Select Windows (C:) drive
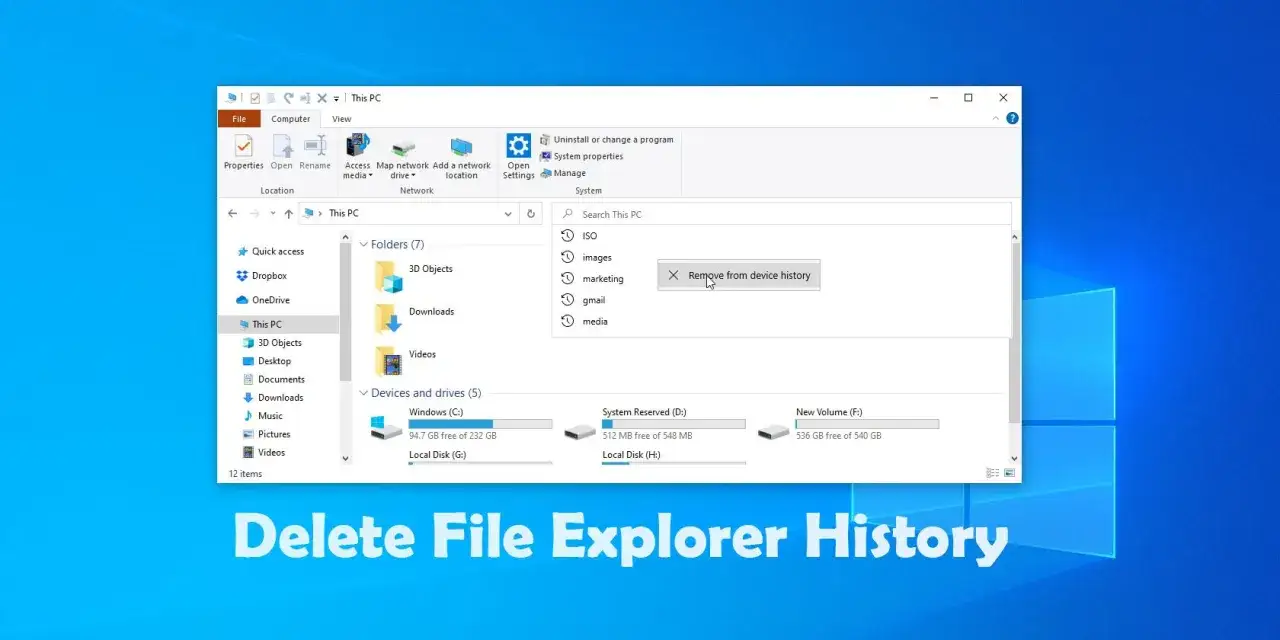 pyautogui.click(x=461, y=424)
